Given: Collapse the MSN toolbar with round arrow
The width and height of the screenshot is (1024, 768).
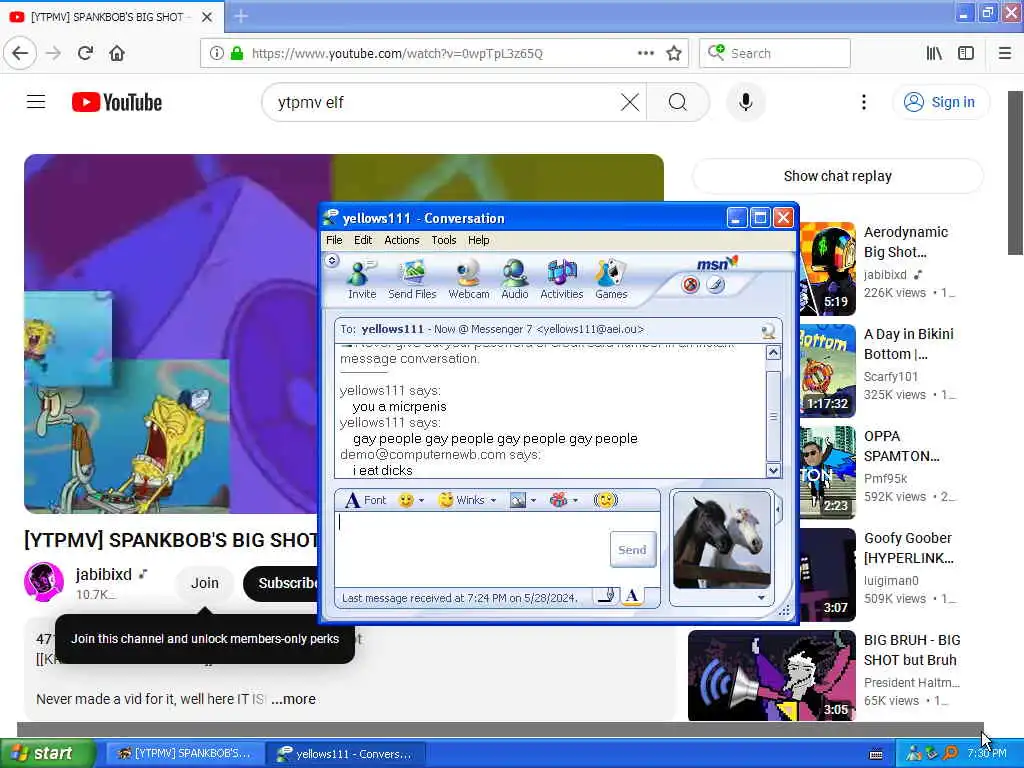Looking at the screenshot, I should [332, 261].
